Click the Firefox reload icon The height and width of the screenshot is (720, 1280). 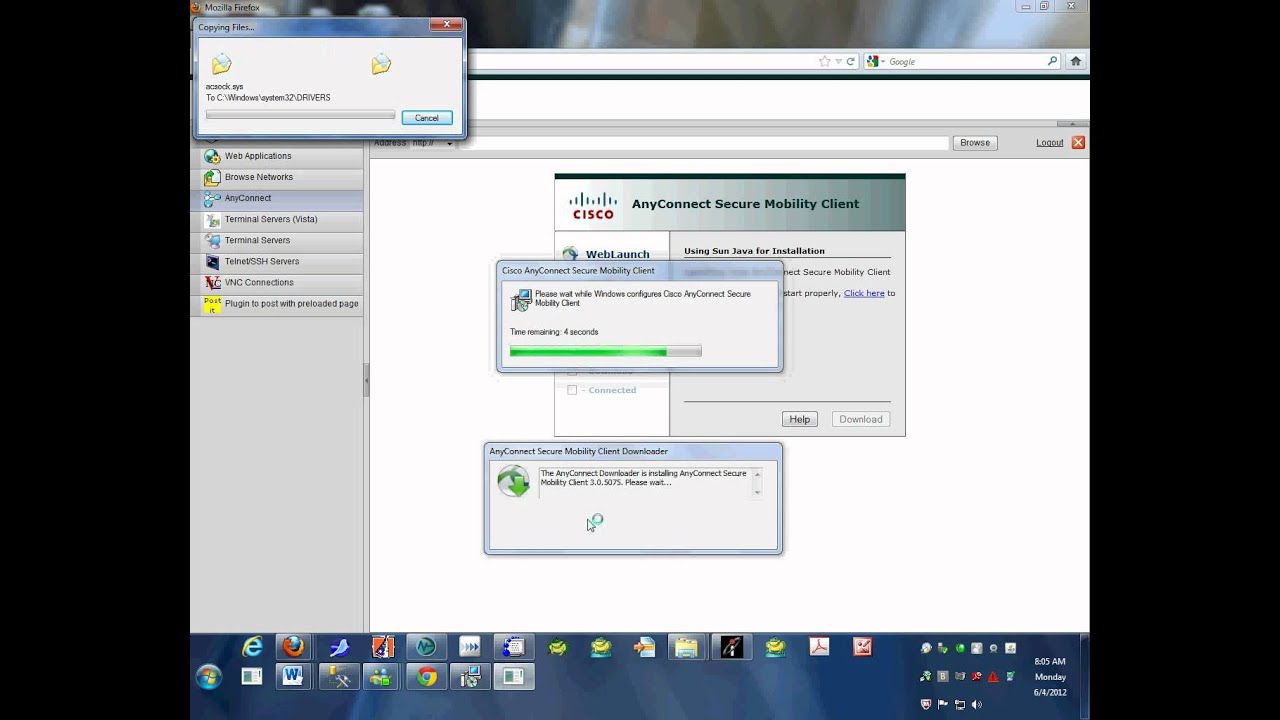coord(851,61)
